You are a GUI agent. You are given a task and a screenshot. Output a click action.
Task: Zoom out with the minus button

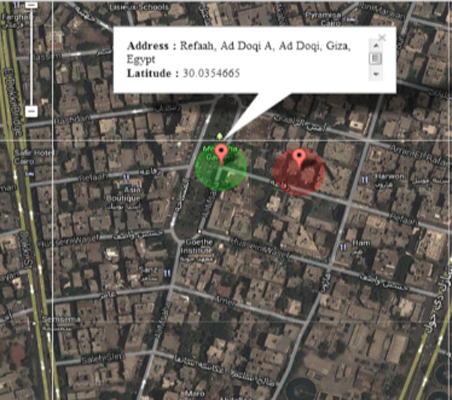(x=31, y=111)
